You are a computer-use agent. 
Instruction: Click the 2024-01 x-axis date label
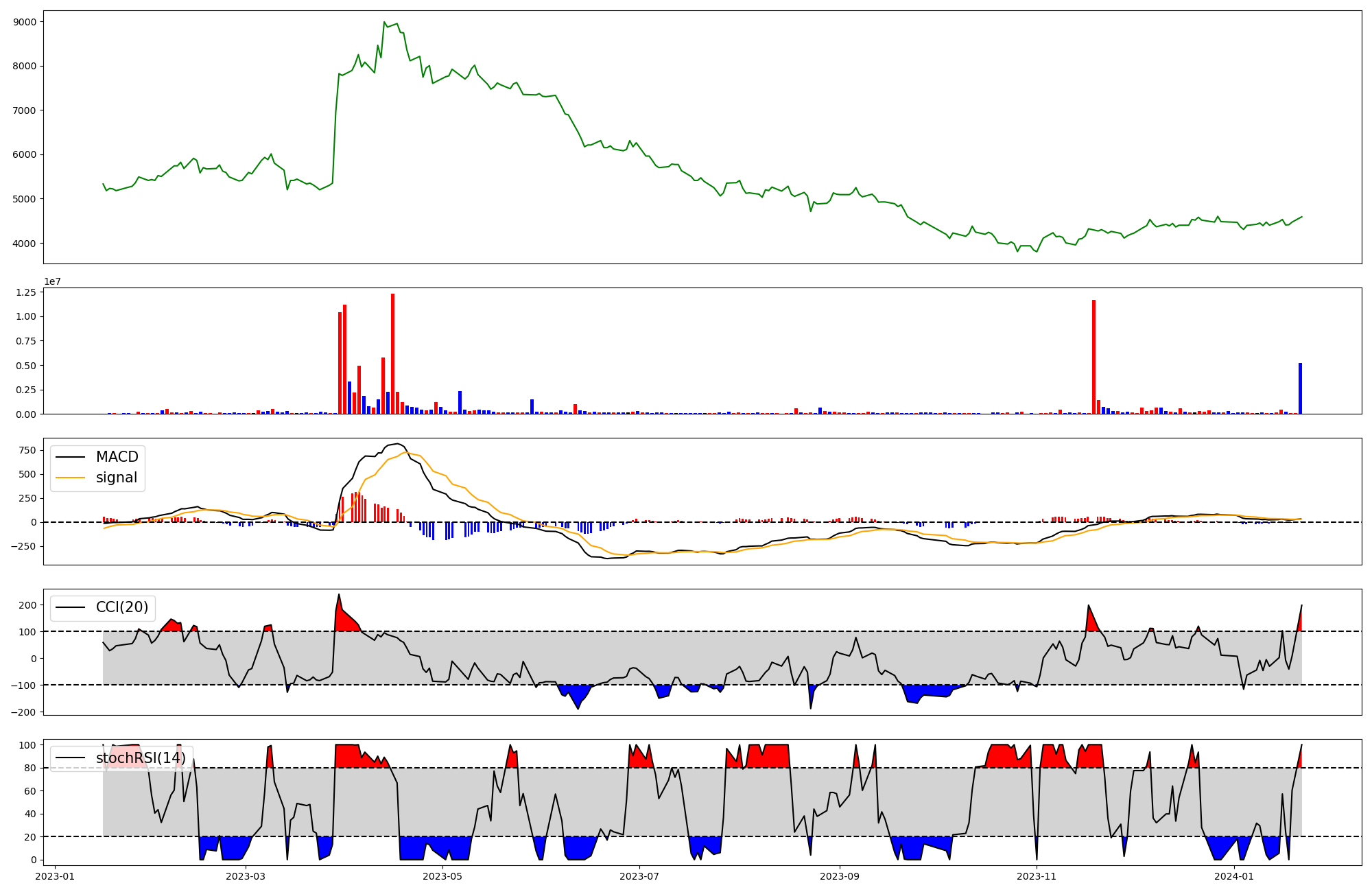coord(1234,876)
